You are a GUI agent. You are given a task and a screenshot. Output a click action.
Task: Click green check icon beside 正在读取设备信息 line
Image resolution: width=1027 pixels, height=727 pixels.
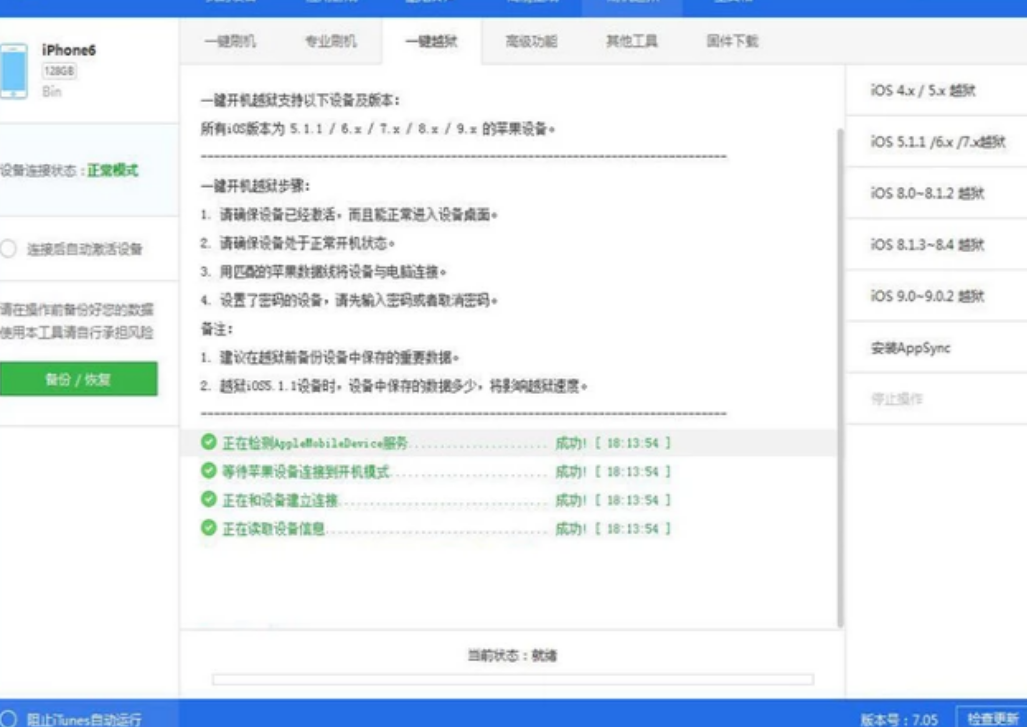tap(208, 527)
